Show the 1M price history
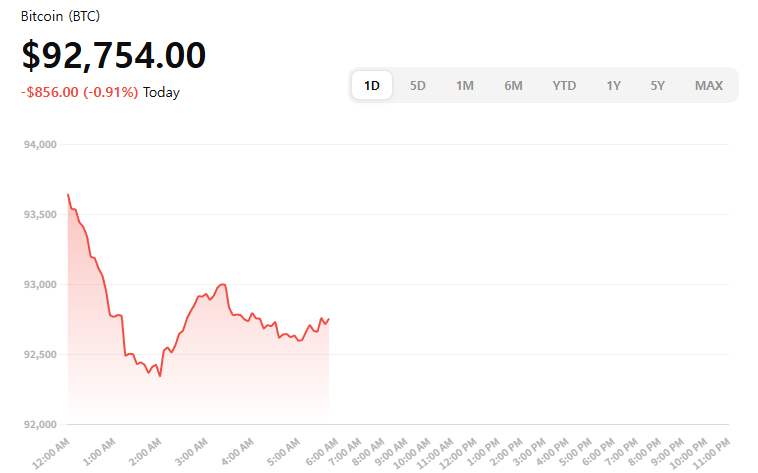This screenshot has height=473, width=758. 465,86
